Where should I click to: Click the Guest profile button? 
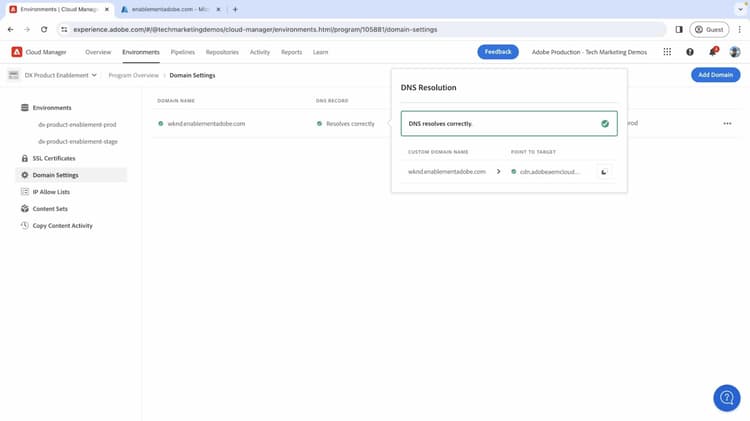pos(709,29)
